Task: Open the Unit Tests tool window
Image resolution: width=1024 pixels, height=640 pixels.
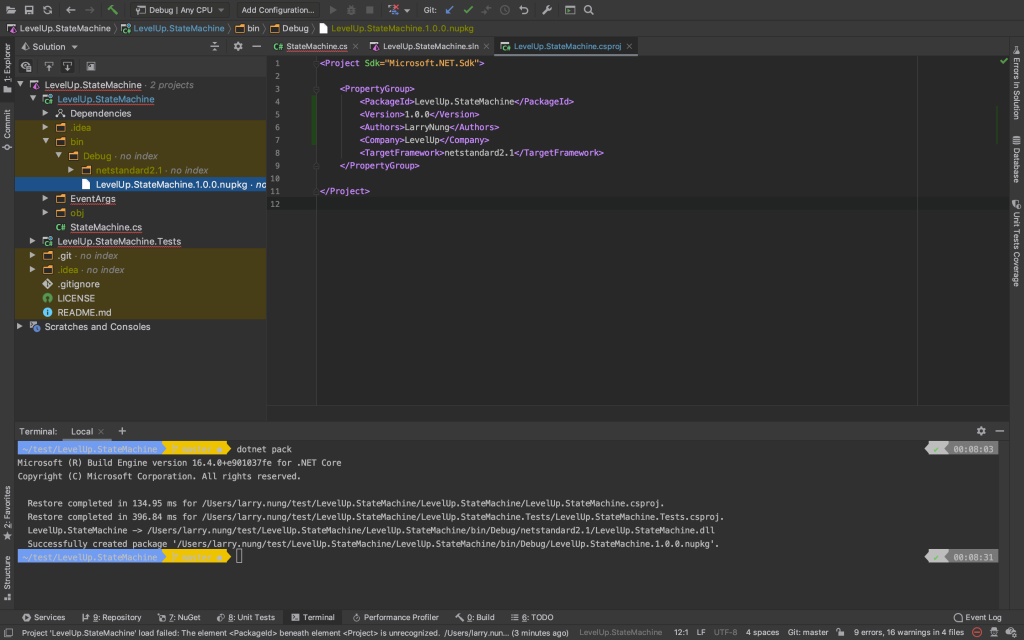Action: [x=246, y=617]
